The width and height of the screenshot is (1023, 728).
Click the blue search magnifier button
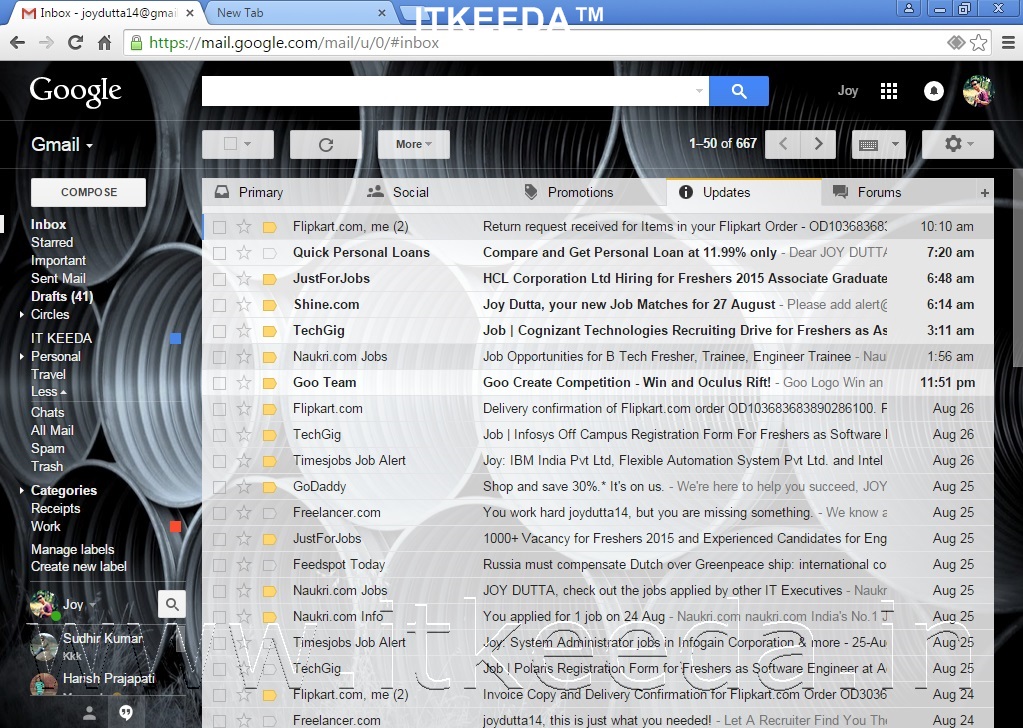739,91
